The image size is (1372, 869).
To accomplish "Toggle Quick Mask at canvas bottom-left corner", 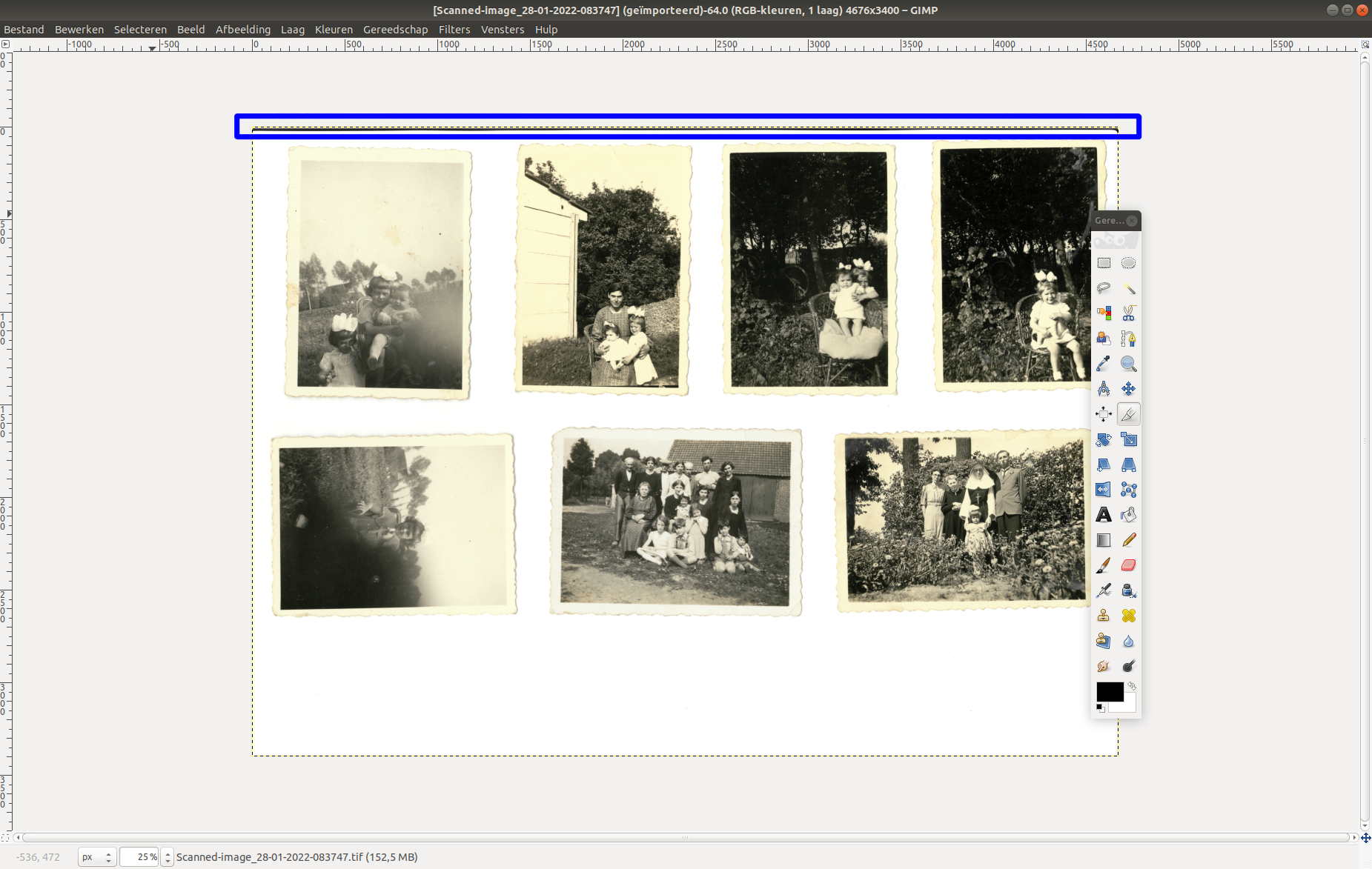I will pos(5,838).
